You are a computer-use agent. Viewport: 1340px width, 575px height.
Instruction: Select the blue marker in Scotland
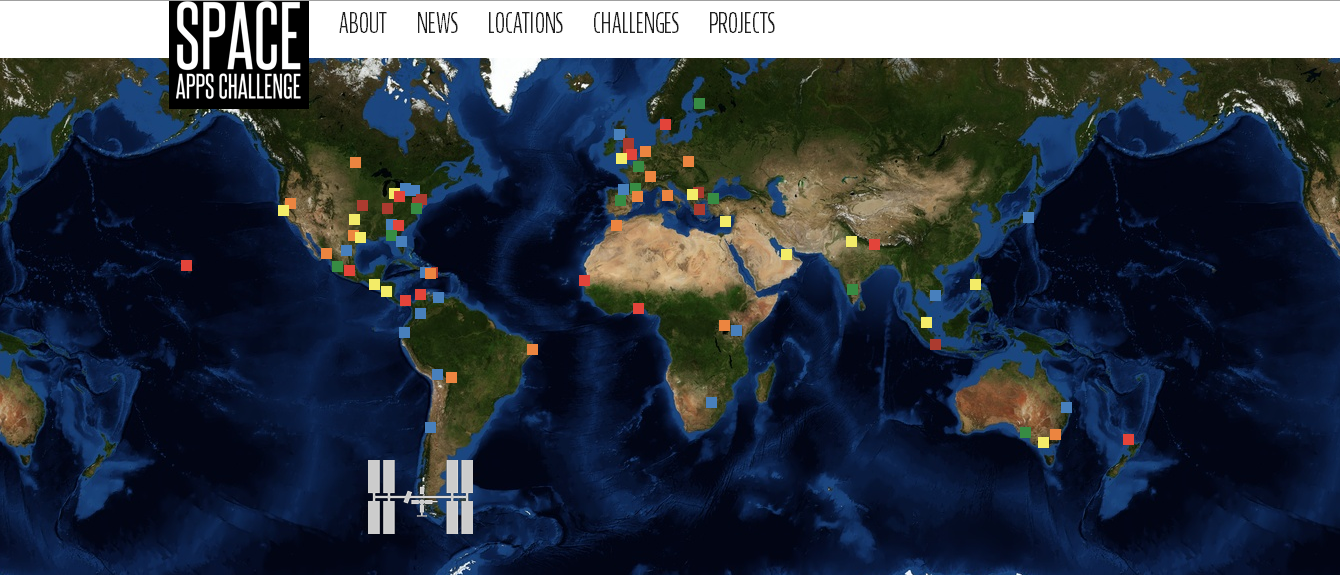(x=619, y=134)
